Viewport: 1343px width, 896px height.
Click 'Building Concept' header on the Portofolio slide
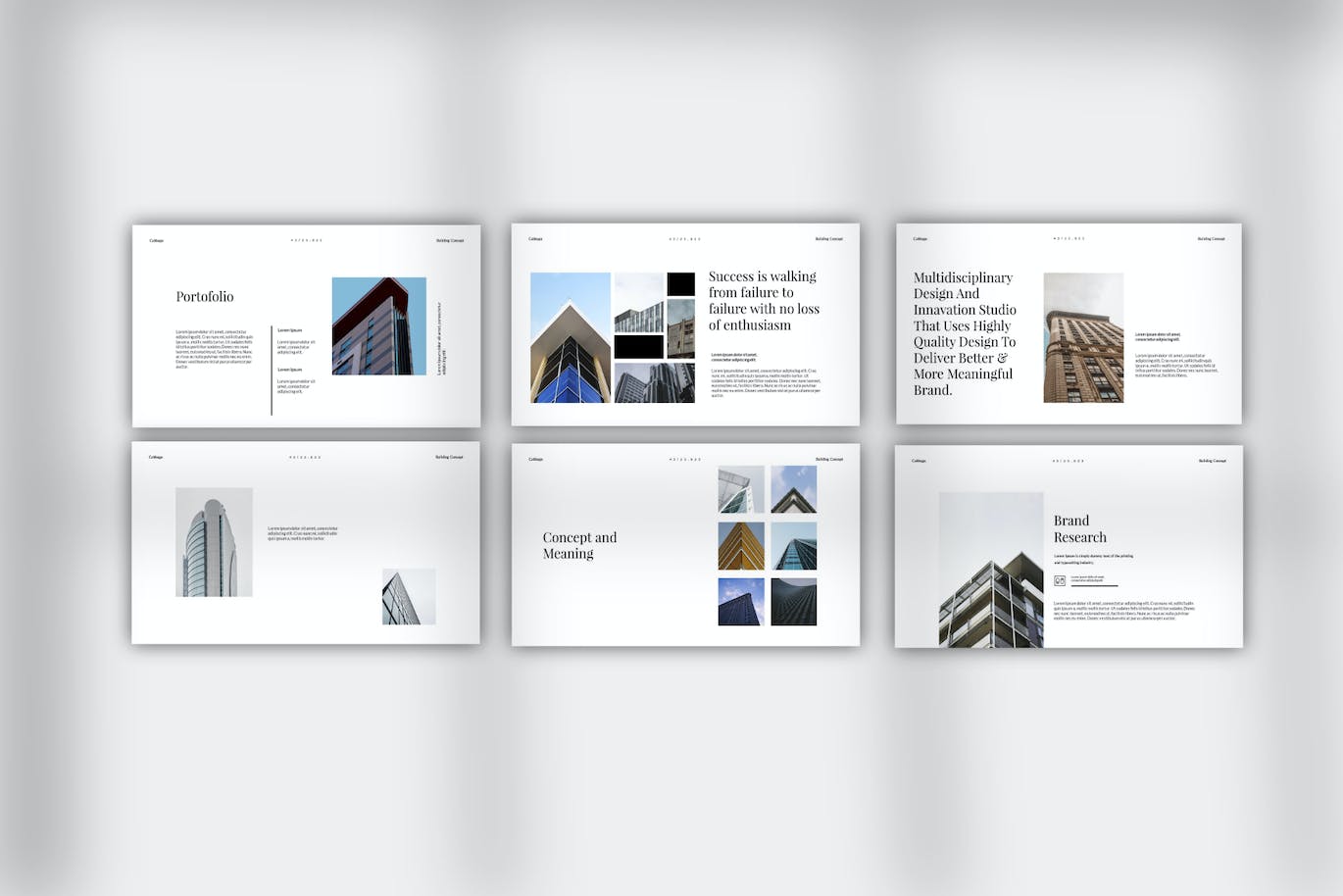[x=450, y=240]
